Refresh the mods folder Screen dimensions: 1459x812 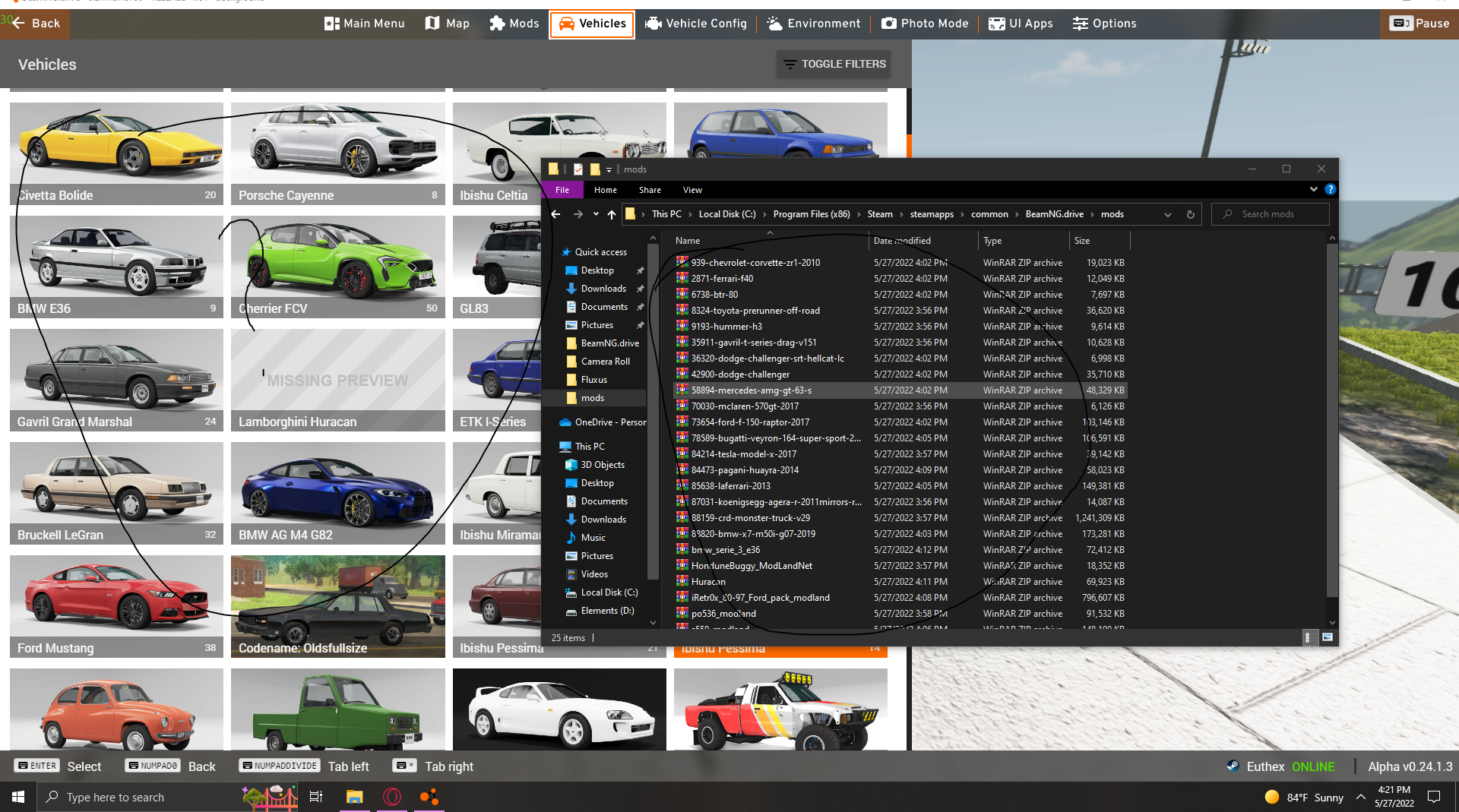tap(1191, 214)
